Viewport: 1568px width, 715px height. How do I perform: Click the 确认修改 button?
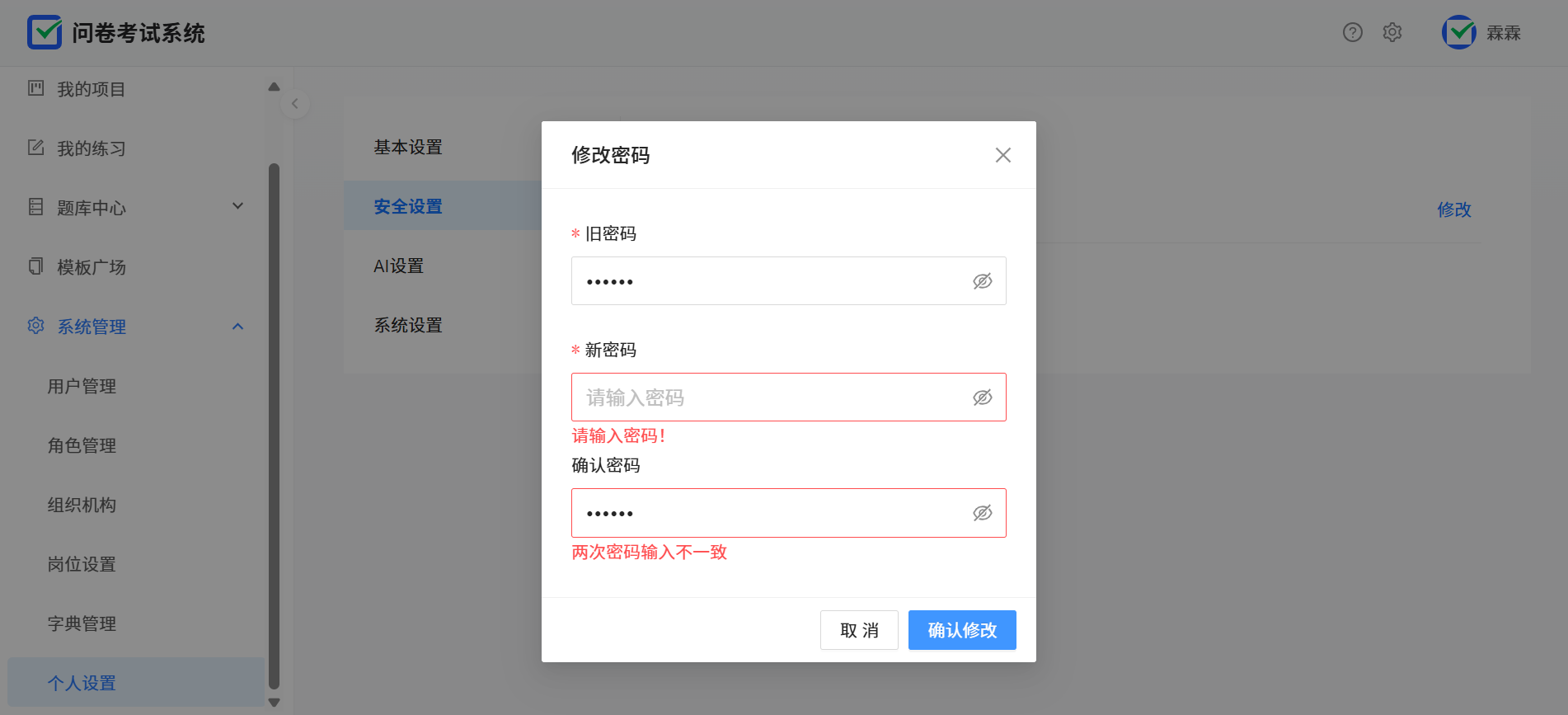pyautogui.click(x=962, y=630)
